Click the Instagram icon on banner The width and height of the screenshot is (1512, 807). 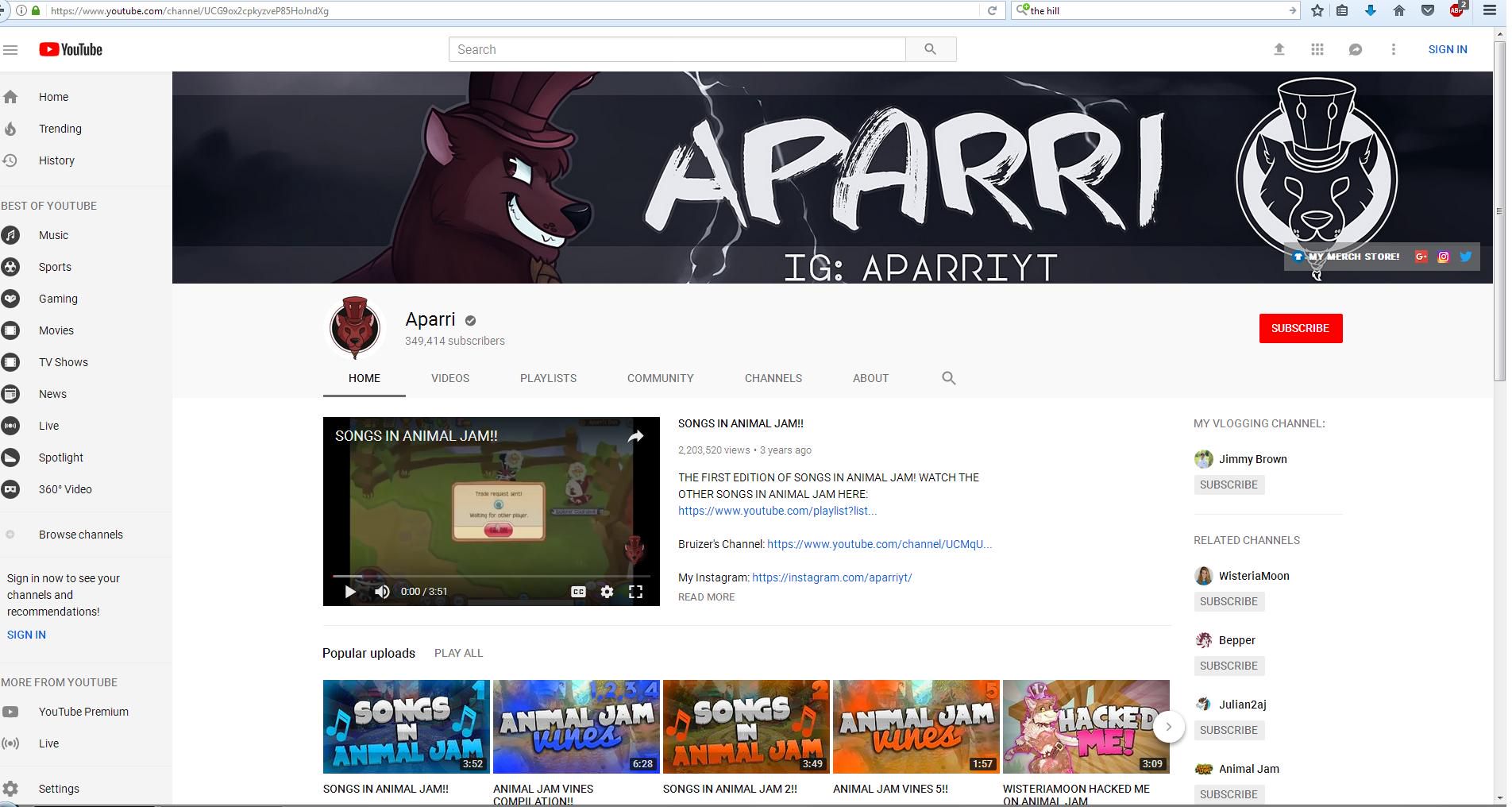(1444, 257)
